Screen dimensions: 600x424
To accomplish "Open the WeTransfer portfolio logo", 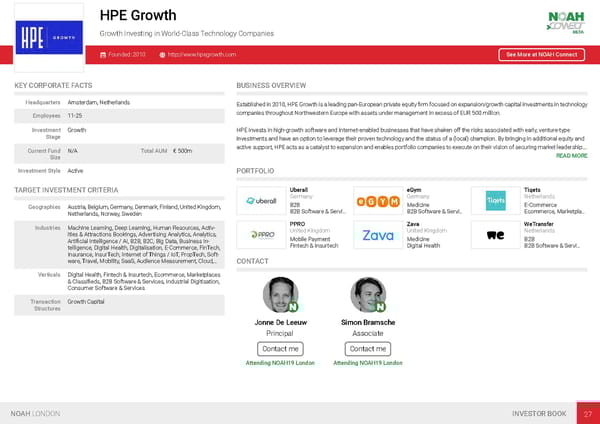I will pyautogui.click(x=497, y=236).
